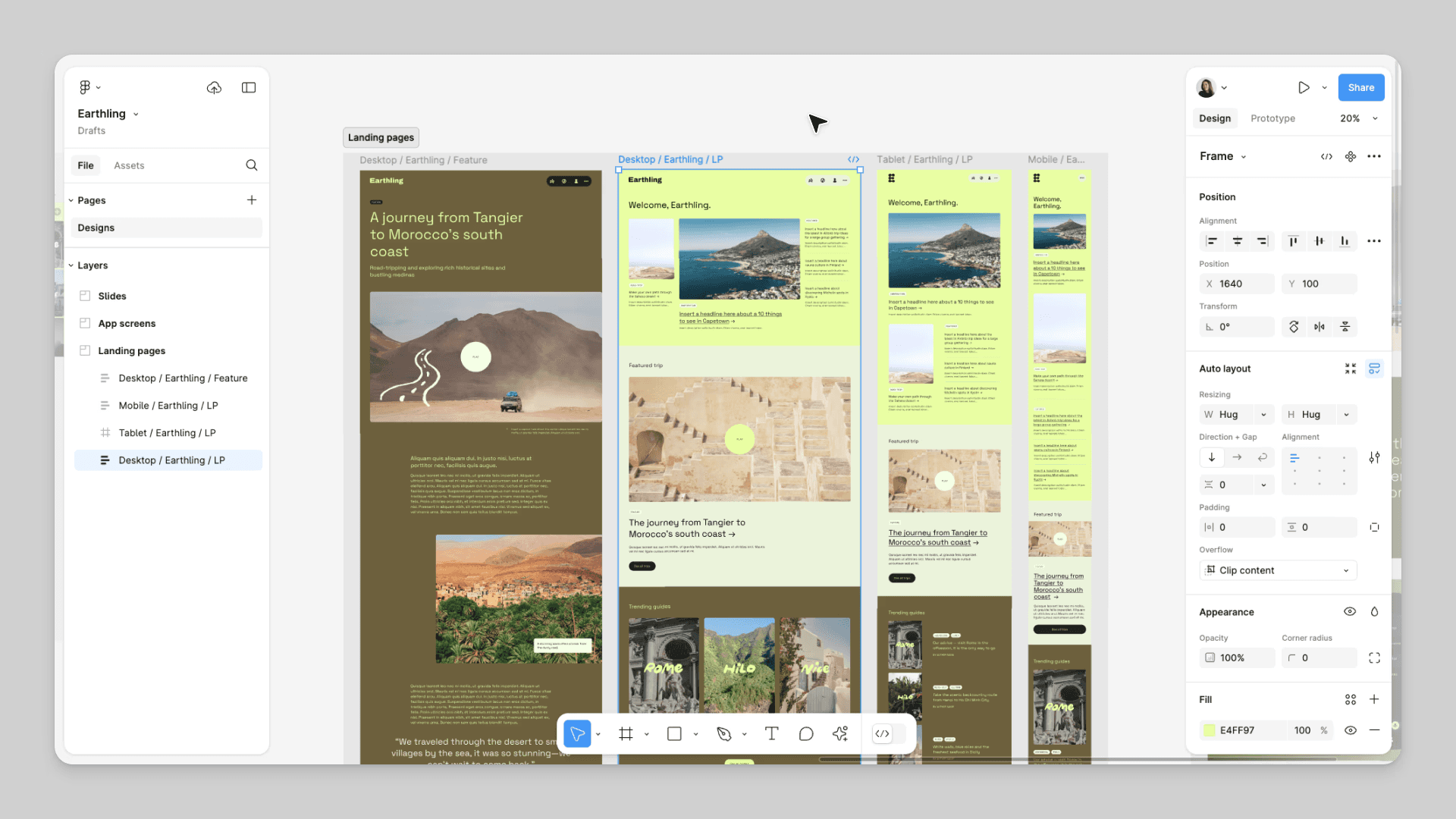Viewport: 1456px width, 819px height.
Task: Hide the fill using the eye toggle
Action: [1350, 730]
